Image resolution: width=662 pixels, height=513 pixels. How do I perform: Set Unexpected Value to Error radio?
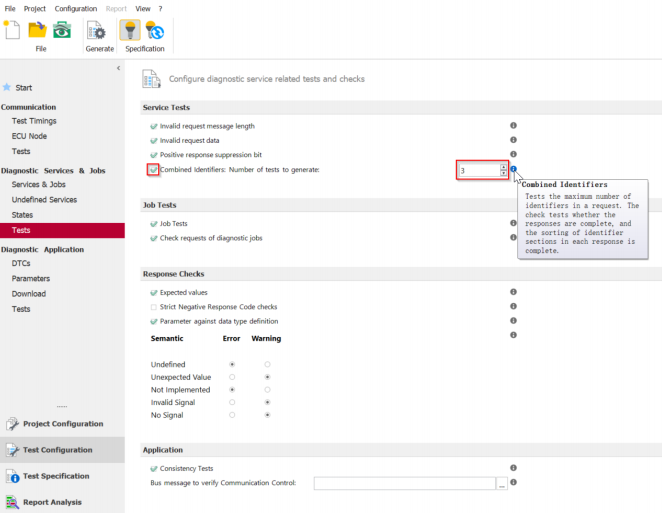click(x=232, y=377)
